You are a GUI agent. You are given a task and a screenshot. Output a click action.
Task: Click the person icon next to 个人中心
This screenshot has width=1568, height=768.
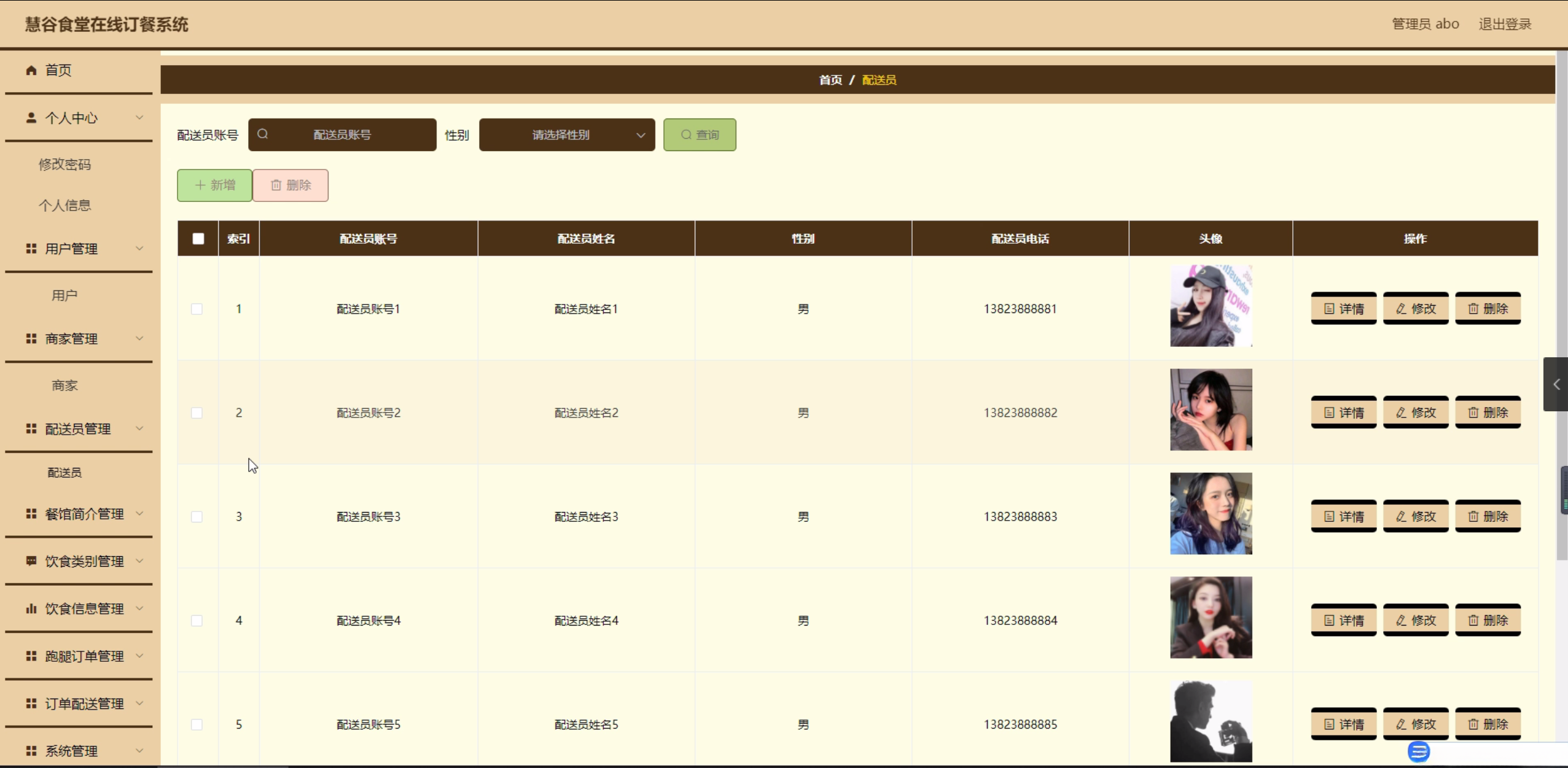tap(31, 117)
